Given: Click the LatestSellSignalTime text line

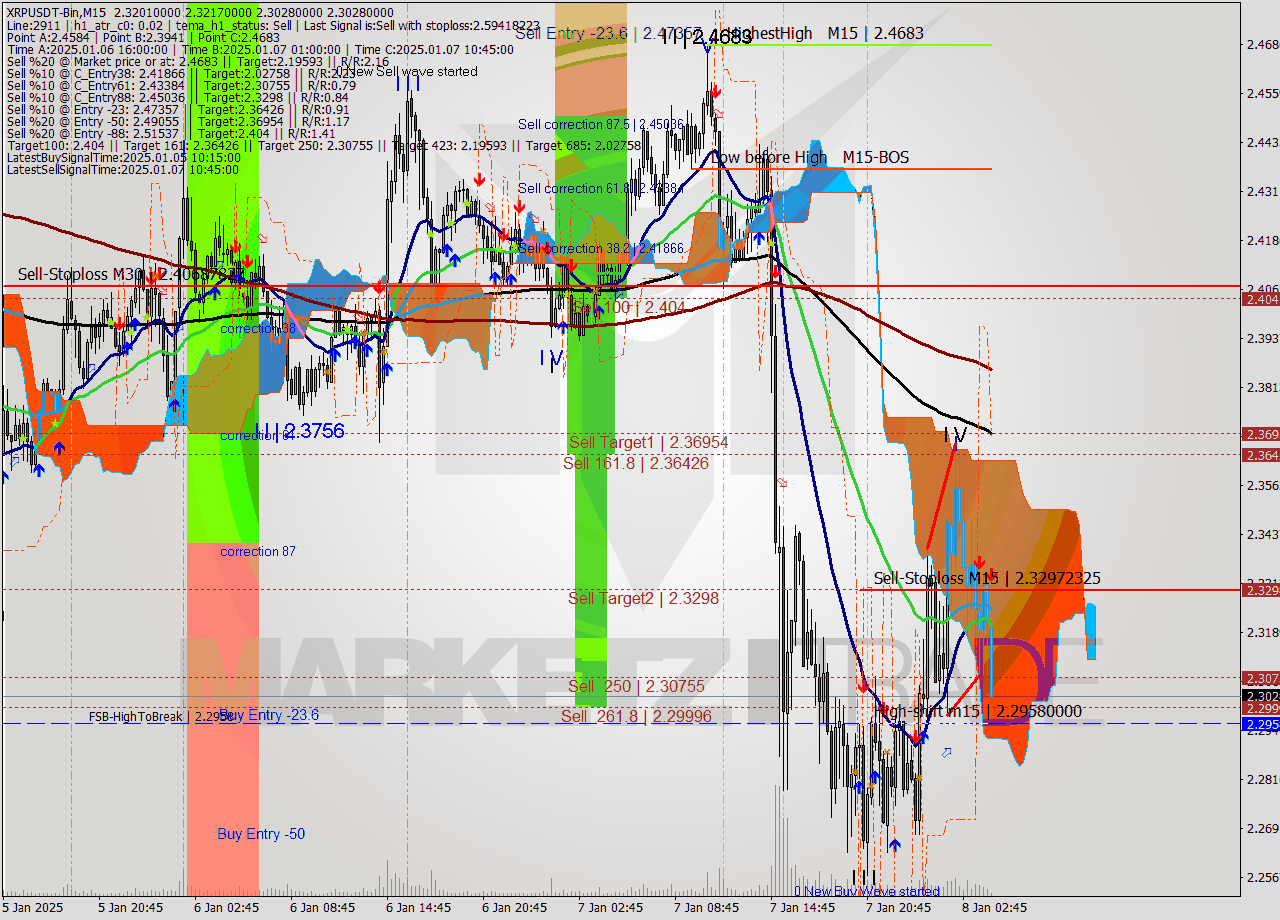Looking at the screenshot, I should 123,169.
